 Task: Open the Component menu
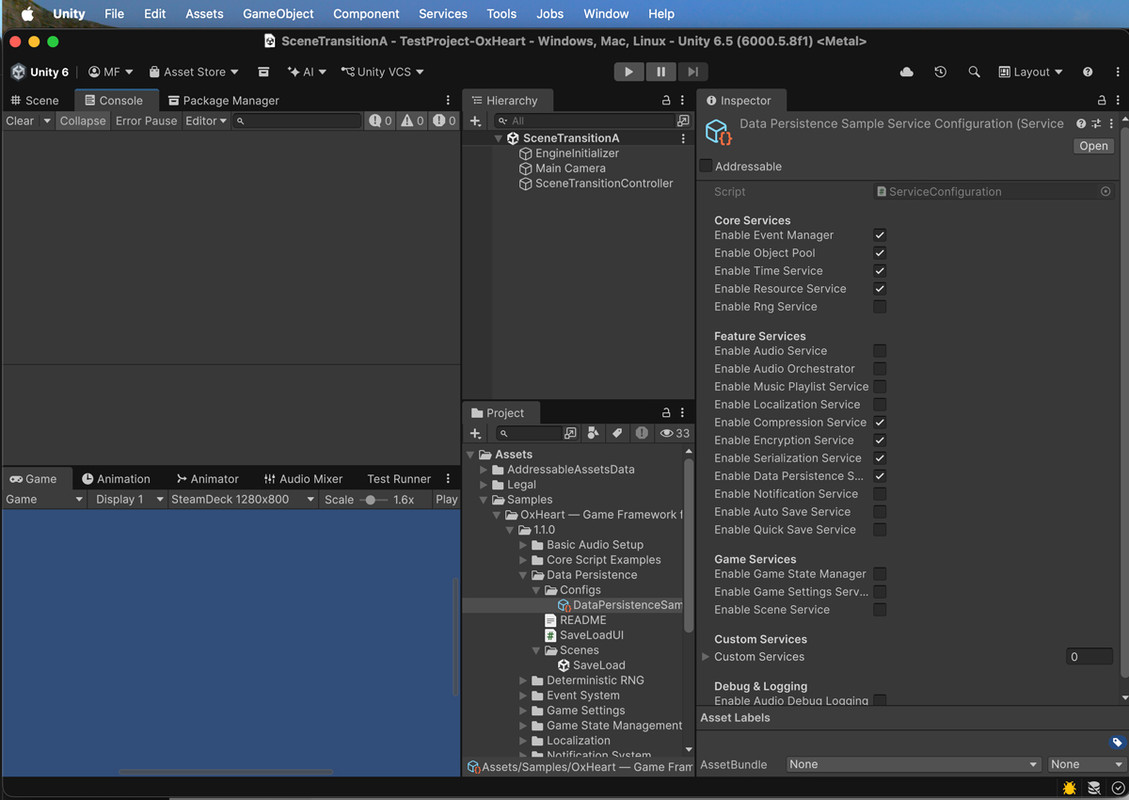click(x=366, y=14)
